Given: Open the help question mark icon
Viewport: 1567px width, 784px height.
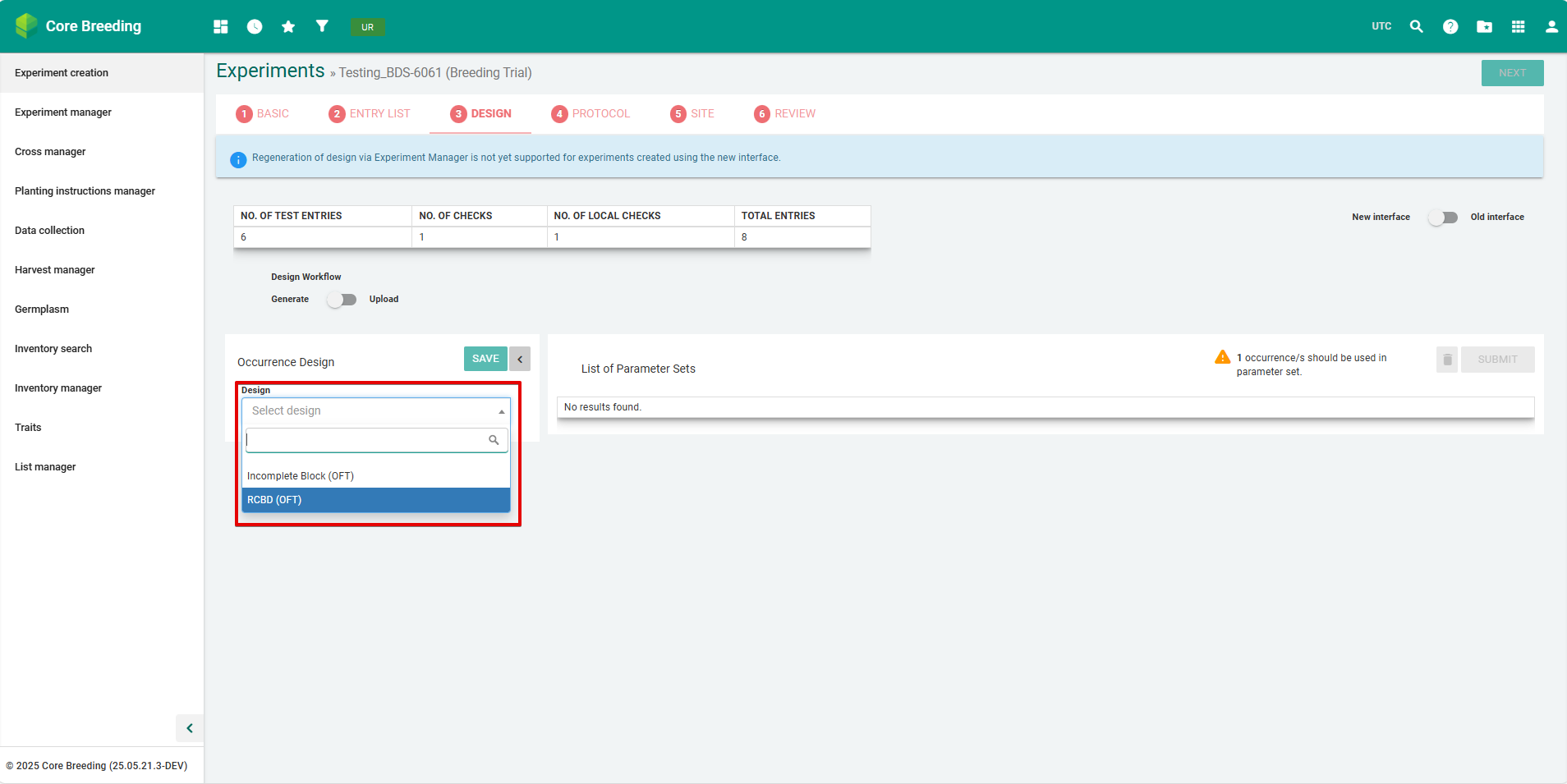Looking at the screenshot, I should pyautogui.click(x=1450, y=26).
